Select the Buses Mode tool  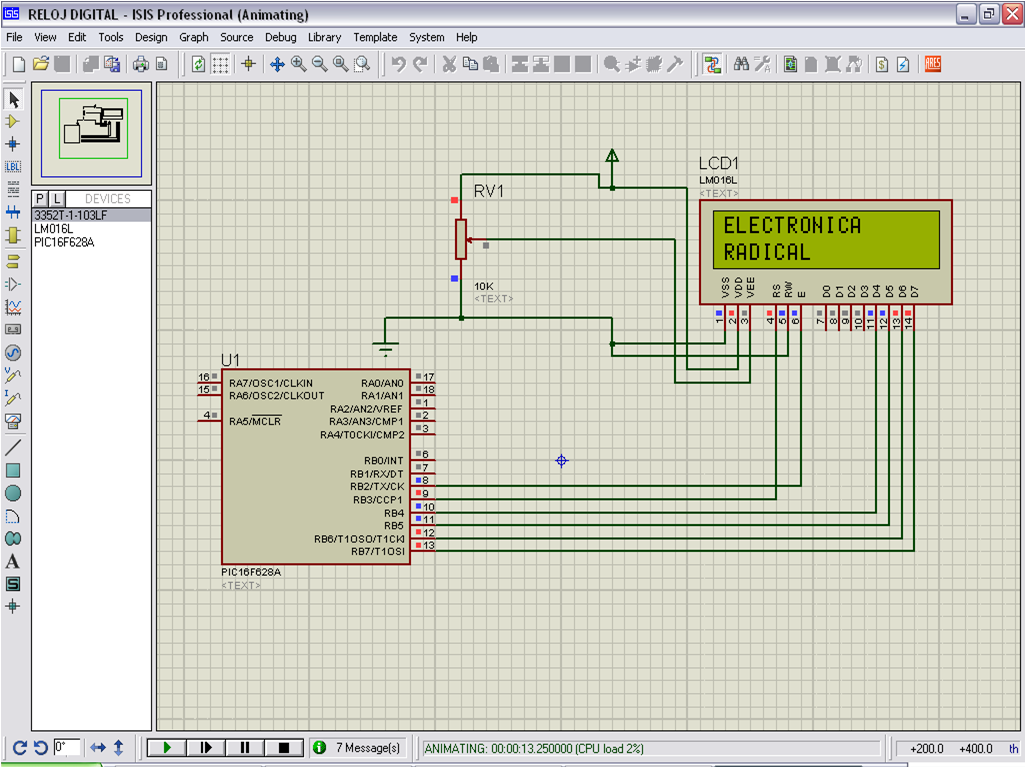[x=13, y=212]
